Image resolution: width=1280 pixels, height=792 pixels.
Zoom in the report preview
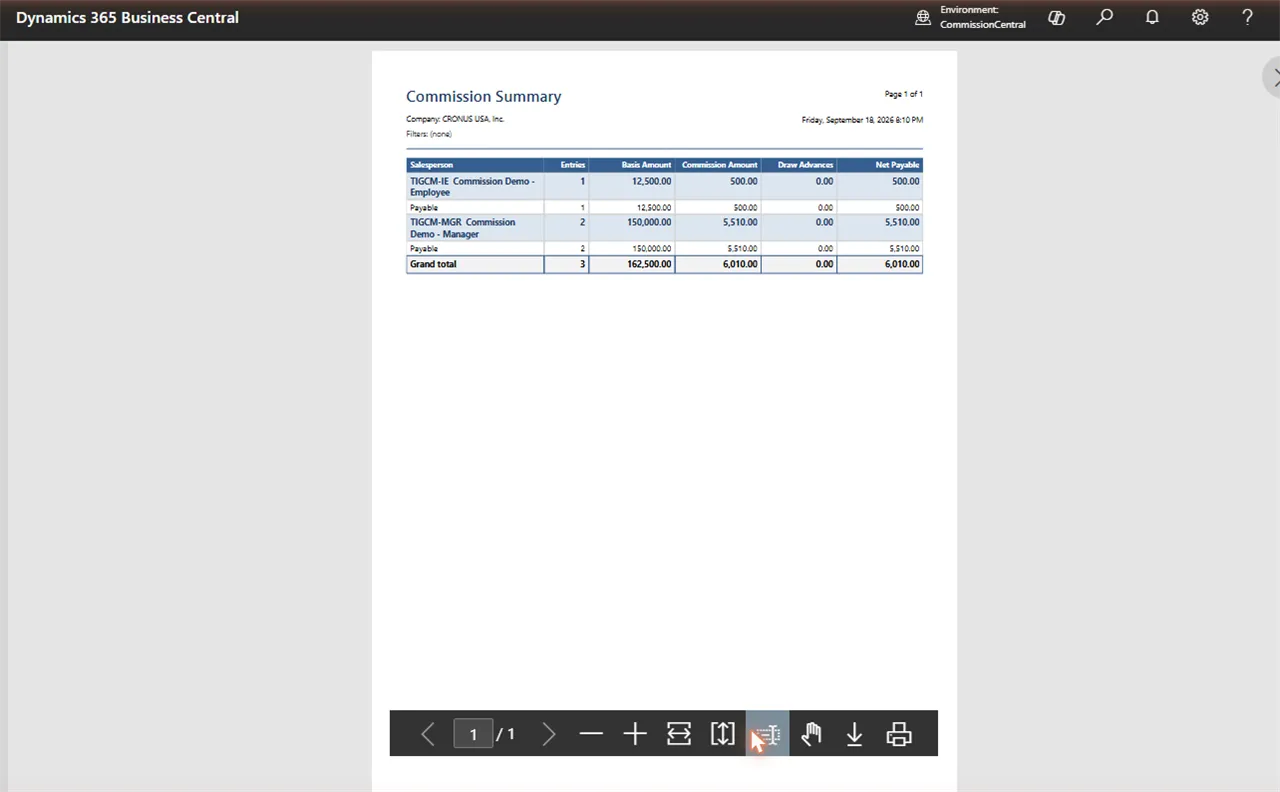(x=635, y=734)
